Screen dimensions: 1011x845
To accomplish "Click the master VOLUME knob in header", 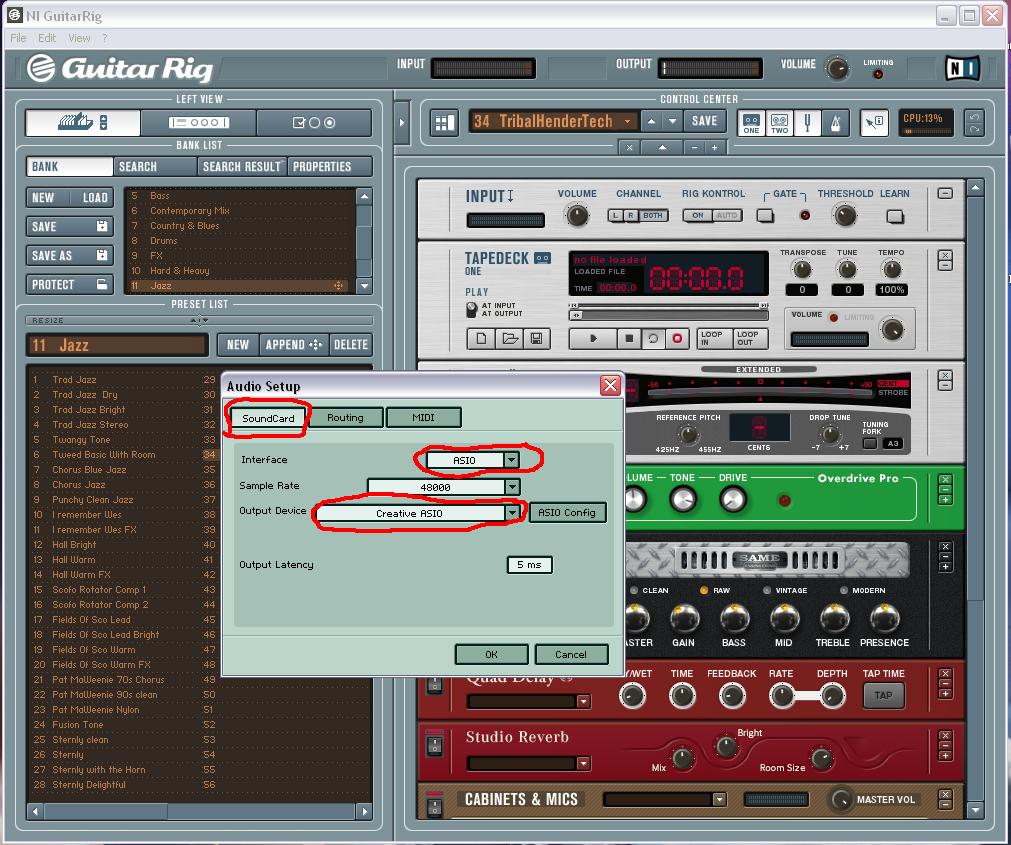I will [837, 68].
